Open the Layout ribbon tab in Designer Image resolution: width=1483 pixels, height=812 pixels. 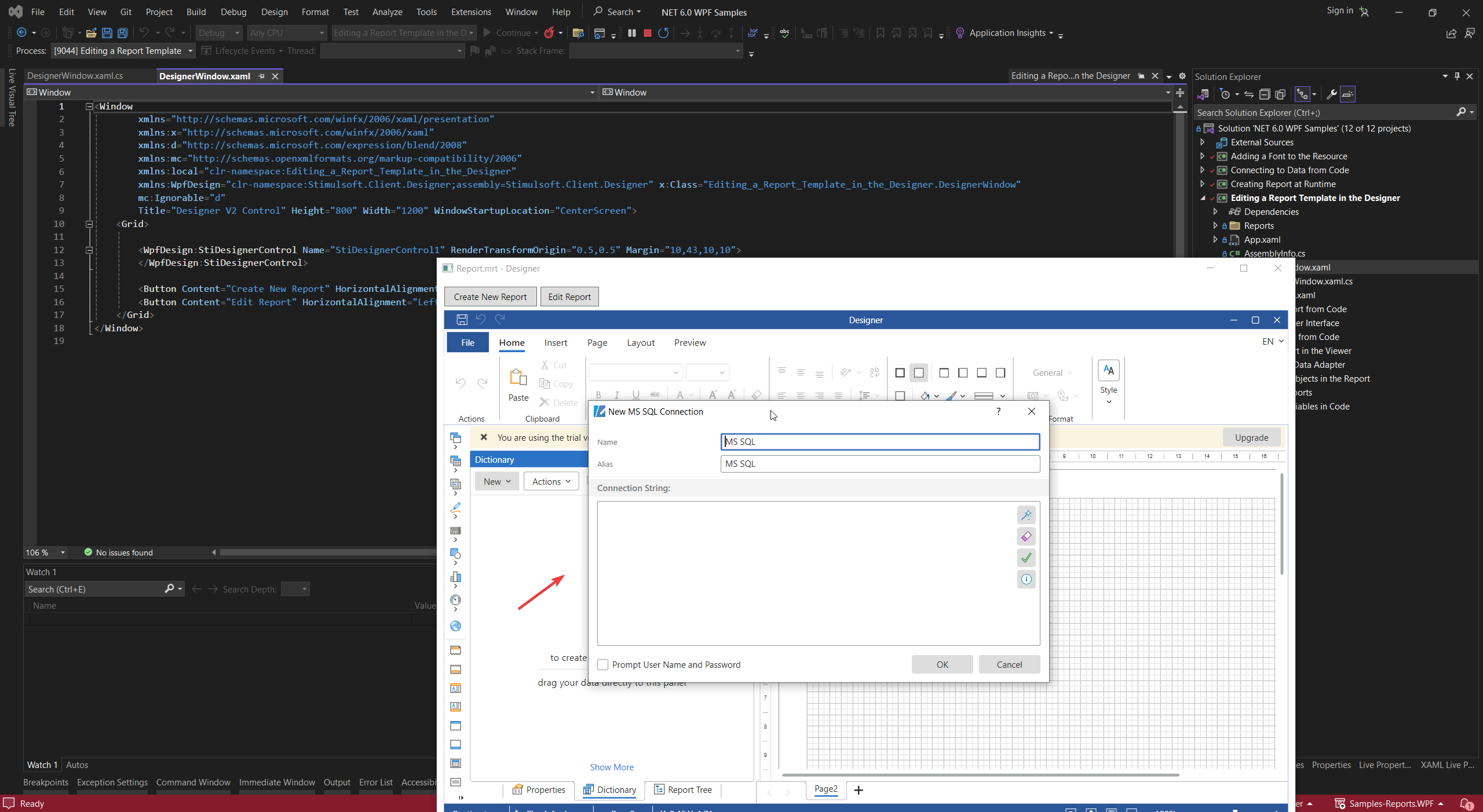click(x=641, y=343)
